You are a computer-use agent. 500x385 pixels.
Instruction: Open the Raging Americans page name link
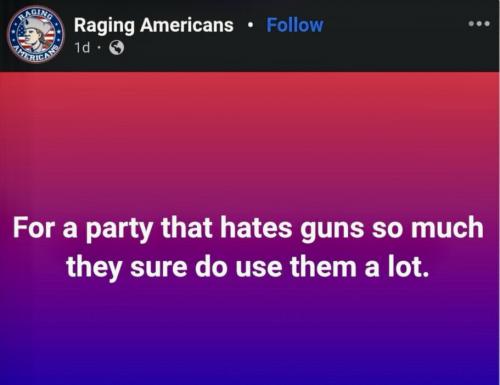click(x=154, y=25)
